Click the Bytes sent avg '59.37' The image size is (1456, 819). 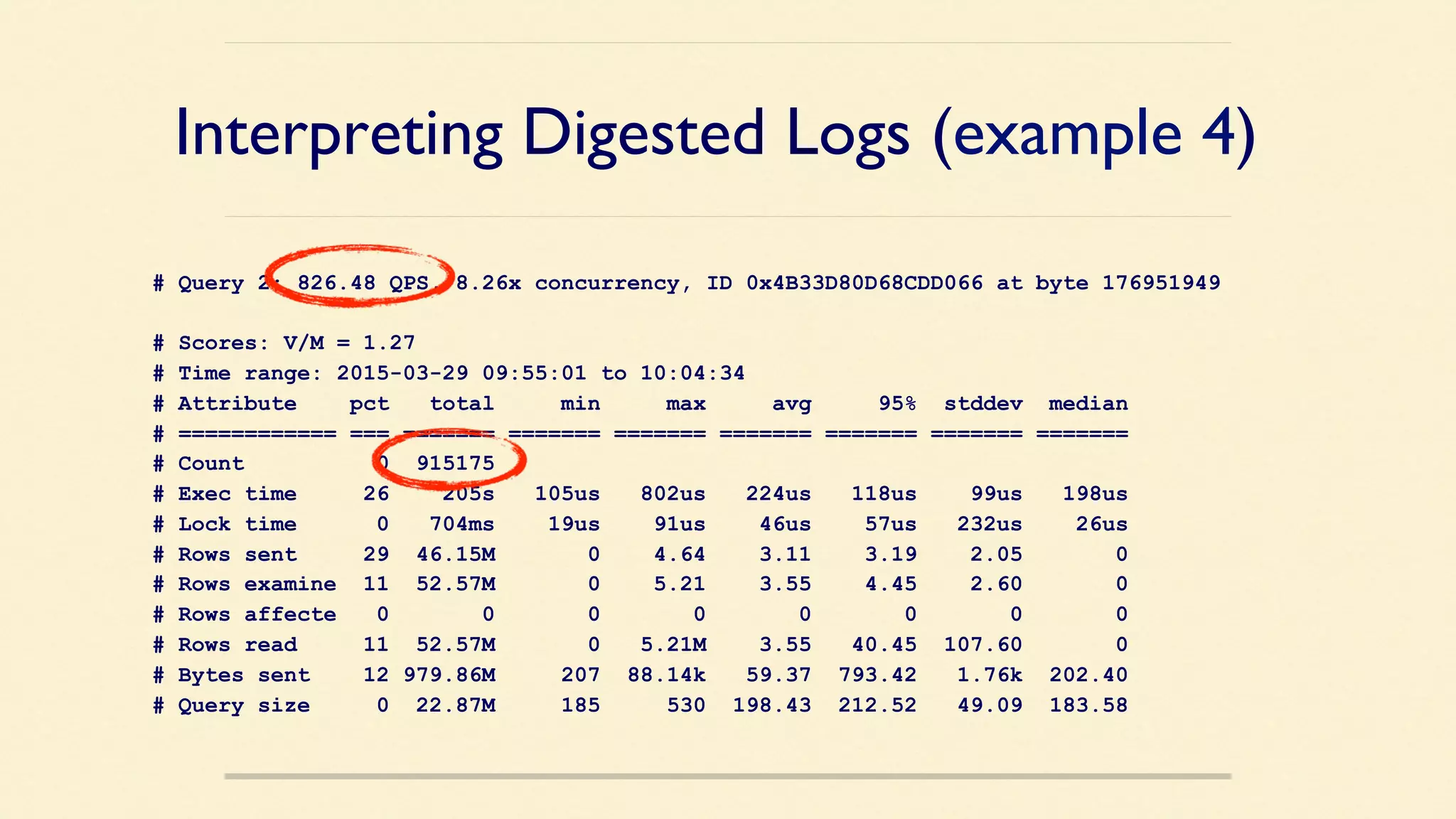(x=778, y=675)
